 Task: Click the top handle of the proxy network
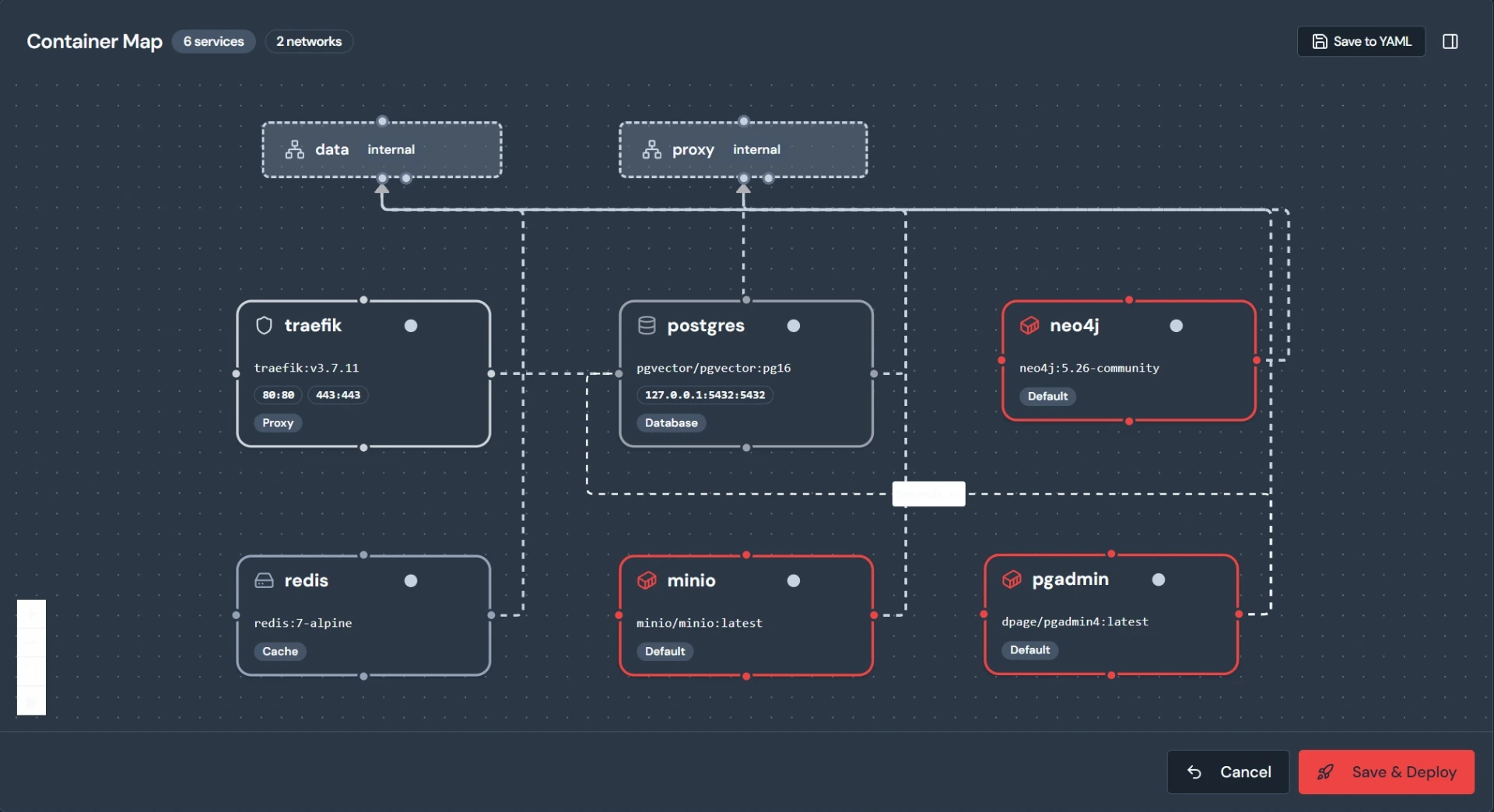744,121
